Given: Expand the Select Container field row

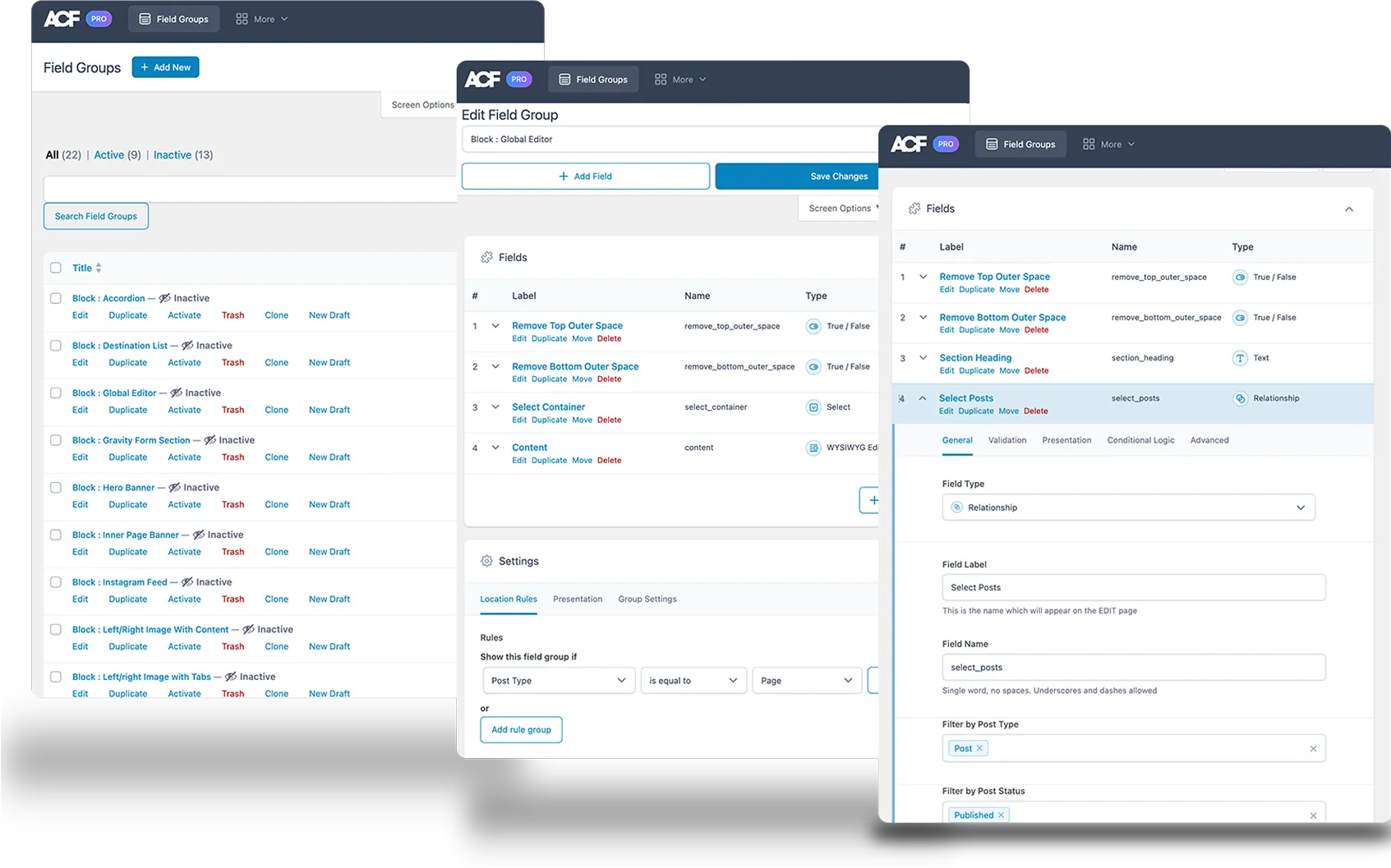Looking at the screenshot, I should click(x=495, y=407).
